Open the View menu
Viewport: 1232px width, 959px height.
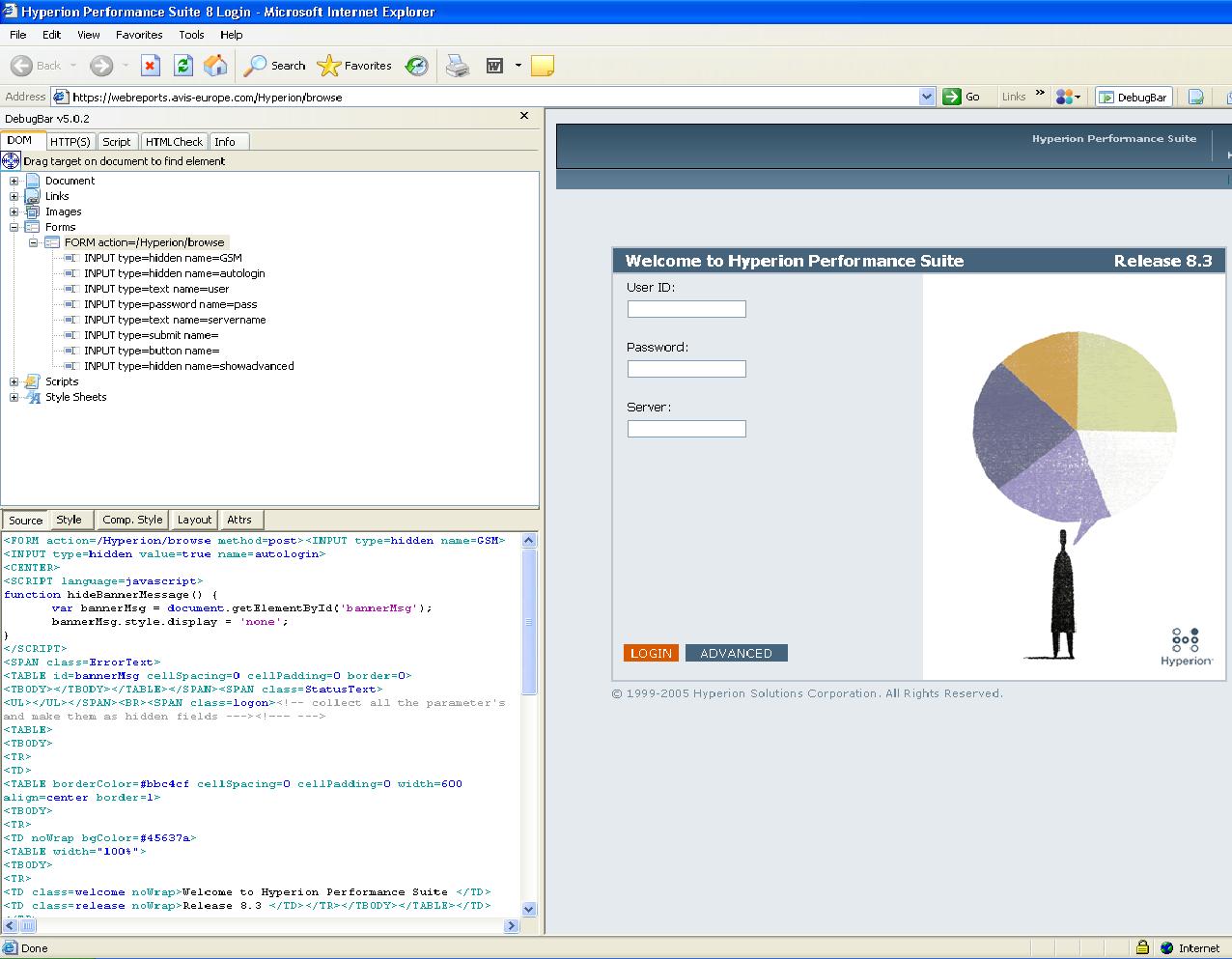pos(89,35)
